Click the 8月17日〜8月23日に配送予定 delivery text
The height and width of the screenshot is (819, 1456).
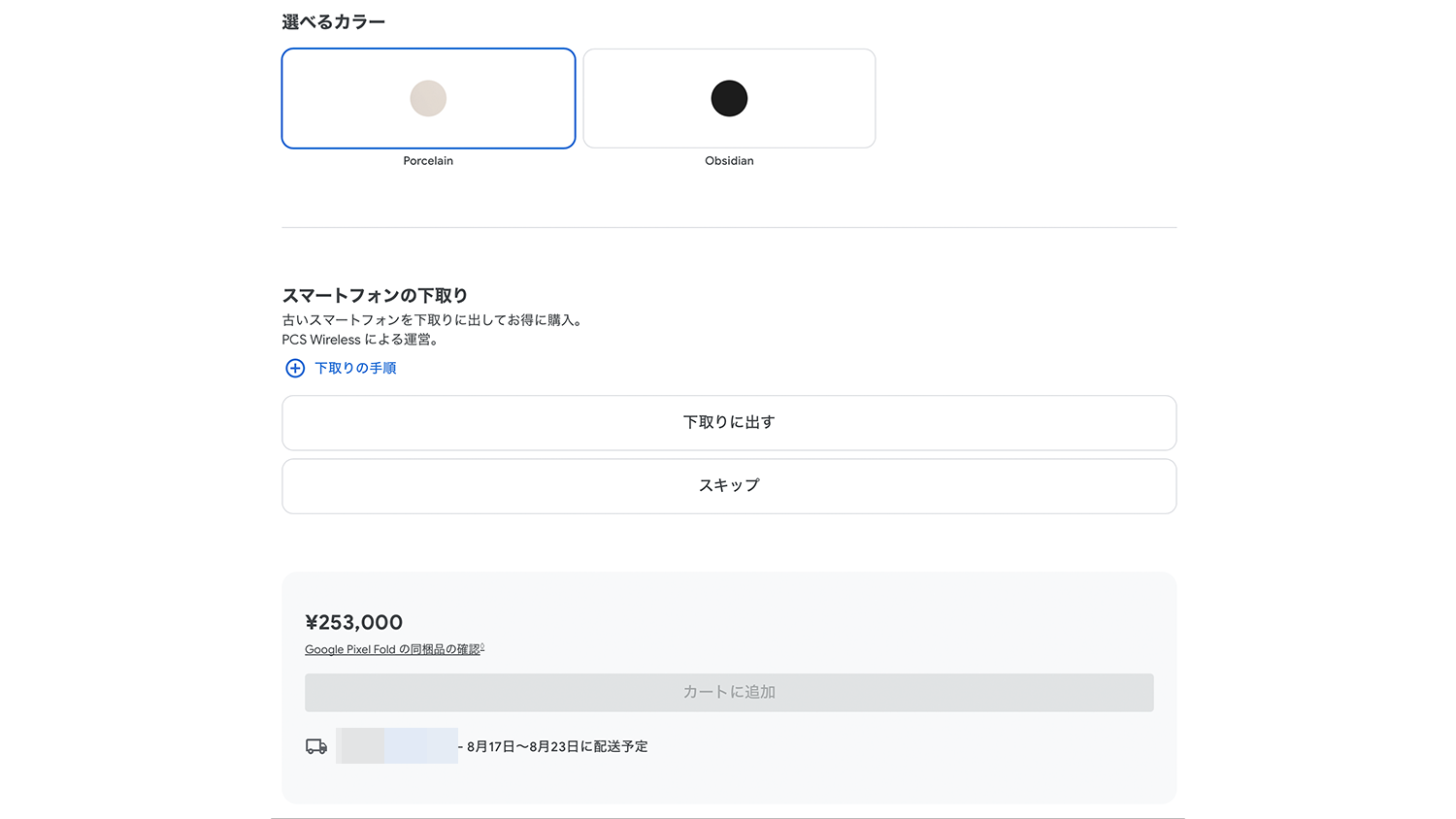(x=557, y=746)
